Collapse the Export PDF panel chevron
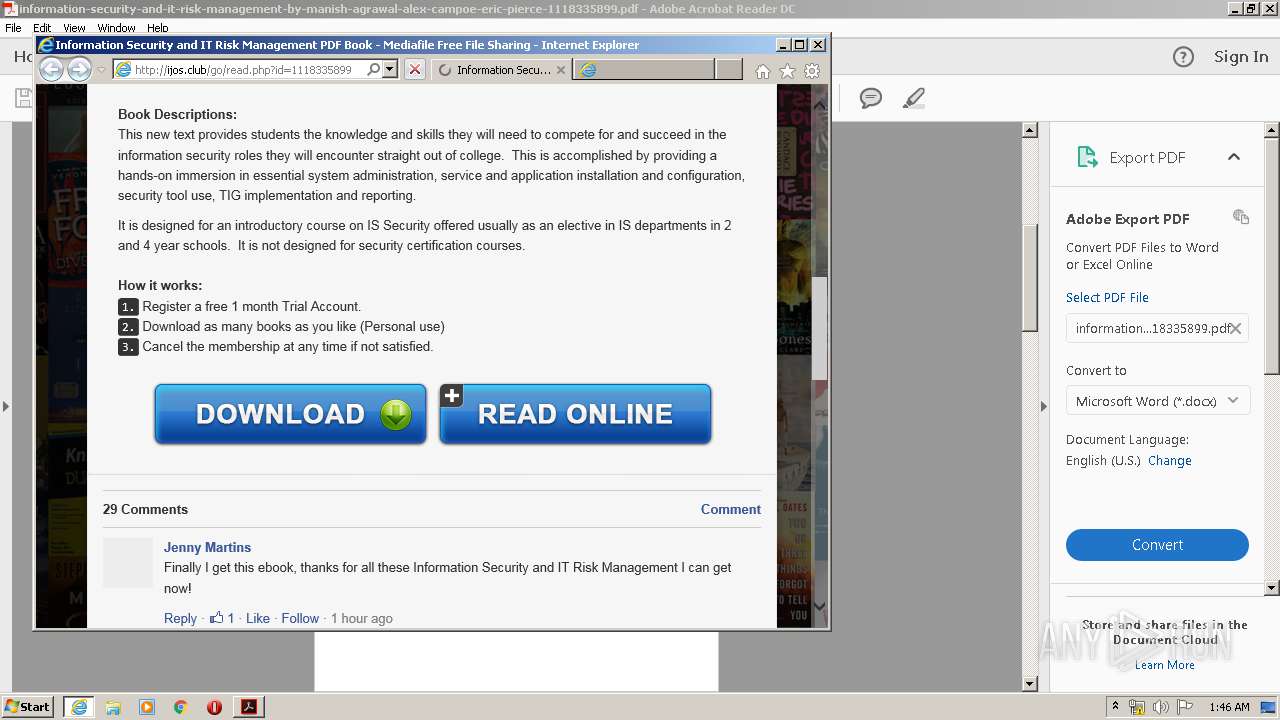 coord(1233,157)
